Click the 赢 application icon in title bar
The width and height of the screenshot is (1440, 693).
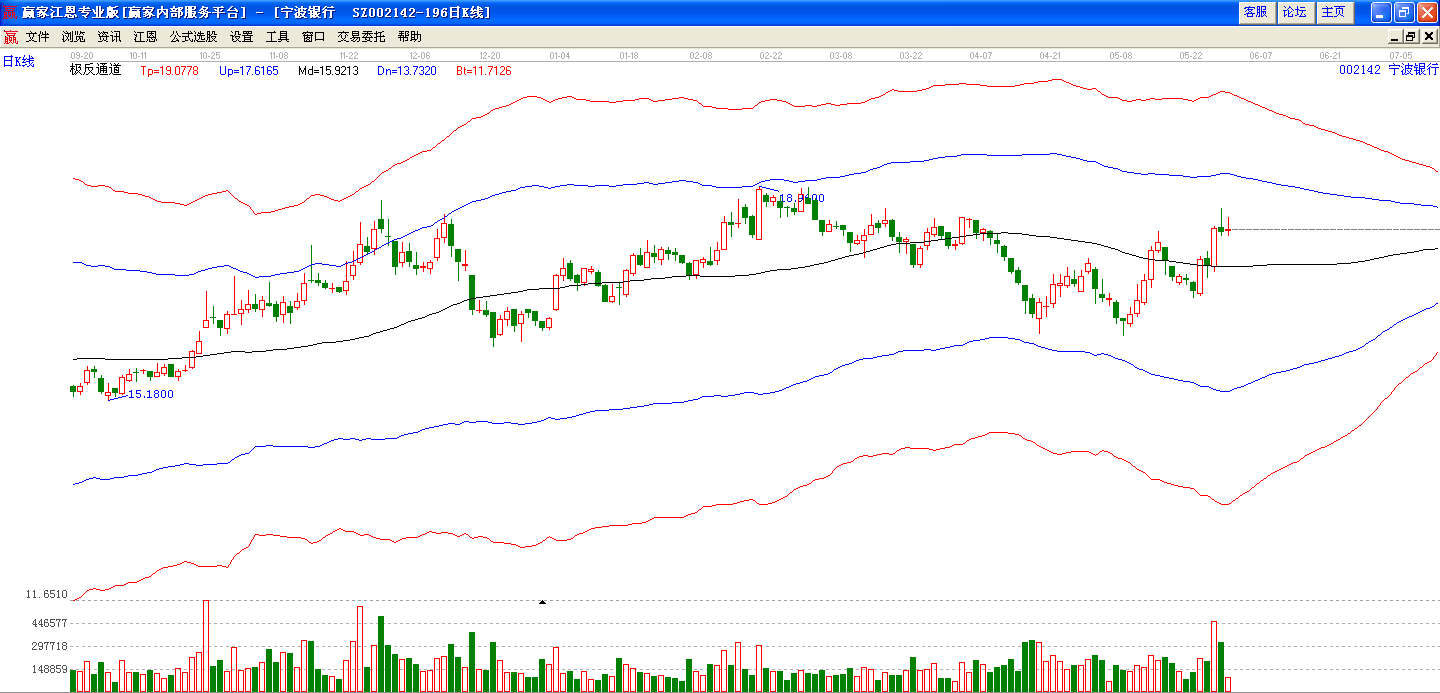(10, 12)
